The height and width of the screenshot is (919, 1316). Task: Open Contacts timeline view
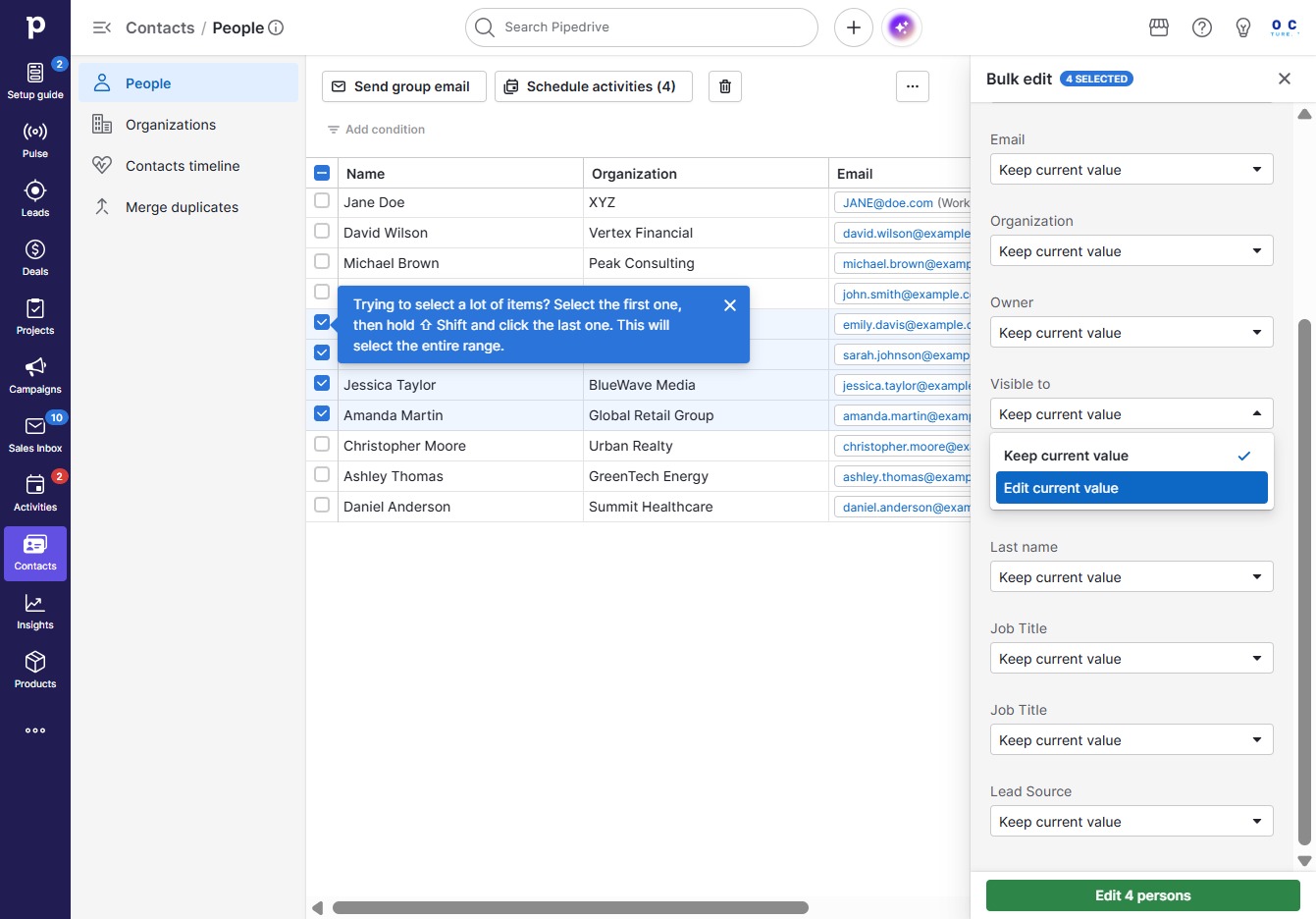188,166
